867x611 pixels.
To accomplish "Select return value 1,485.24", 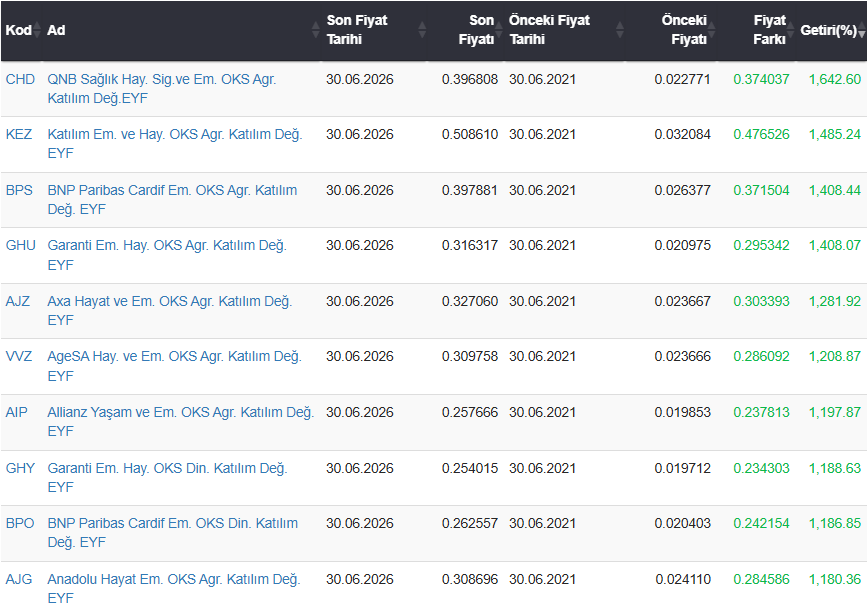I will pos(835,134).
